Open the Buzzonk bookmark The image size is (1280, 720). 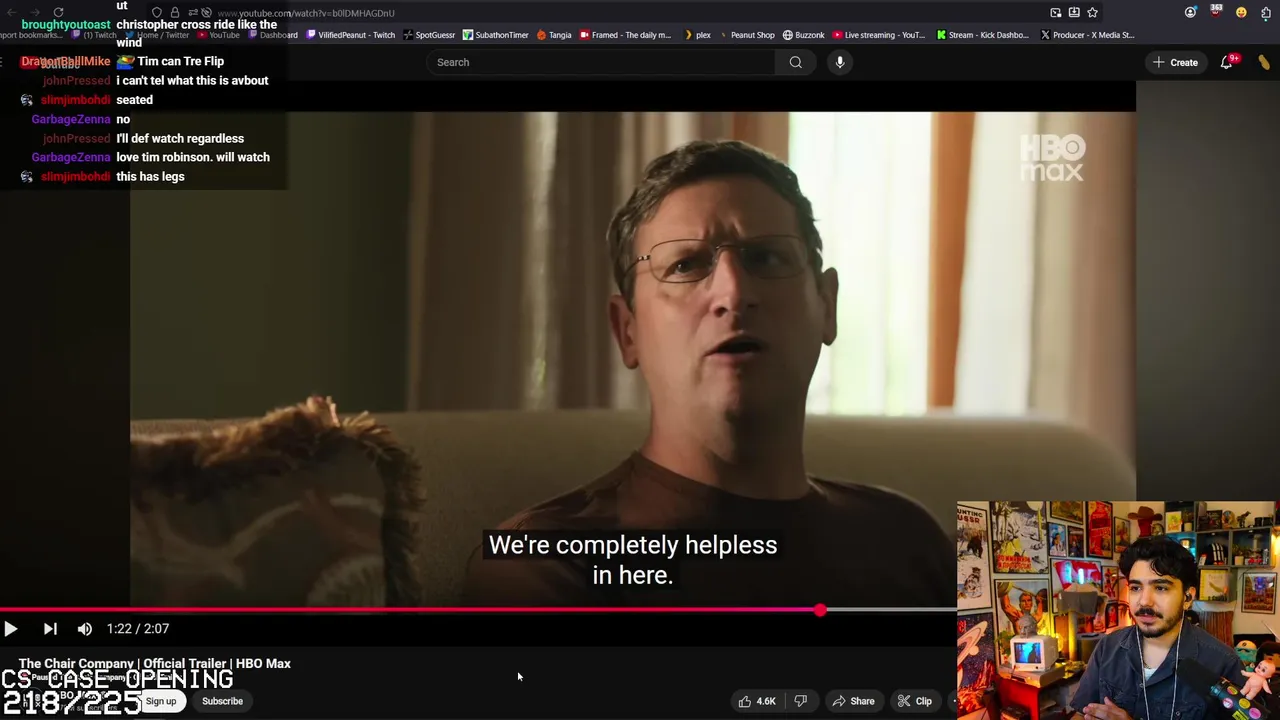804,35
